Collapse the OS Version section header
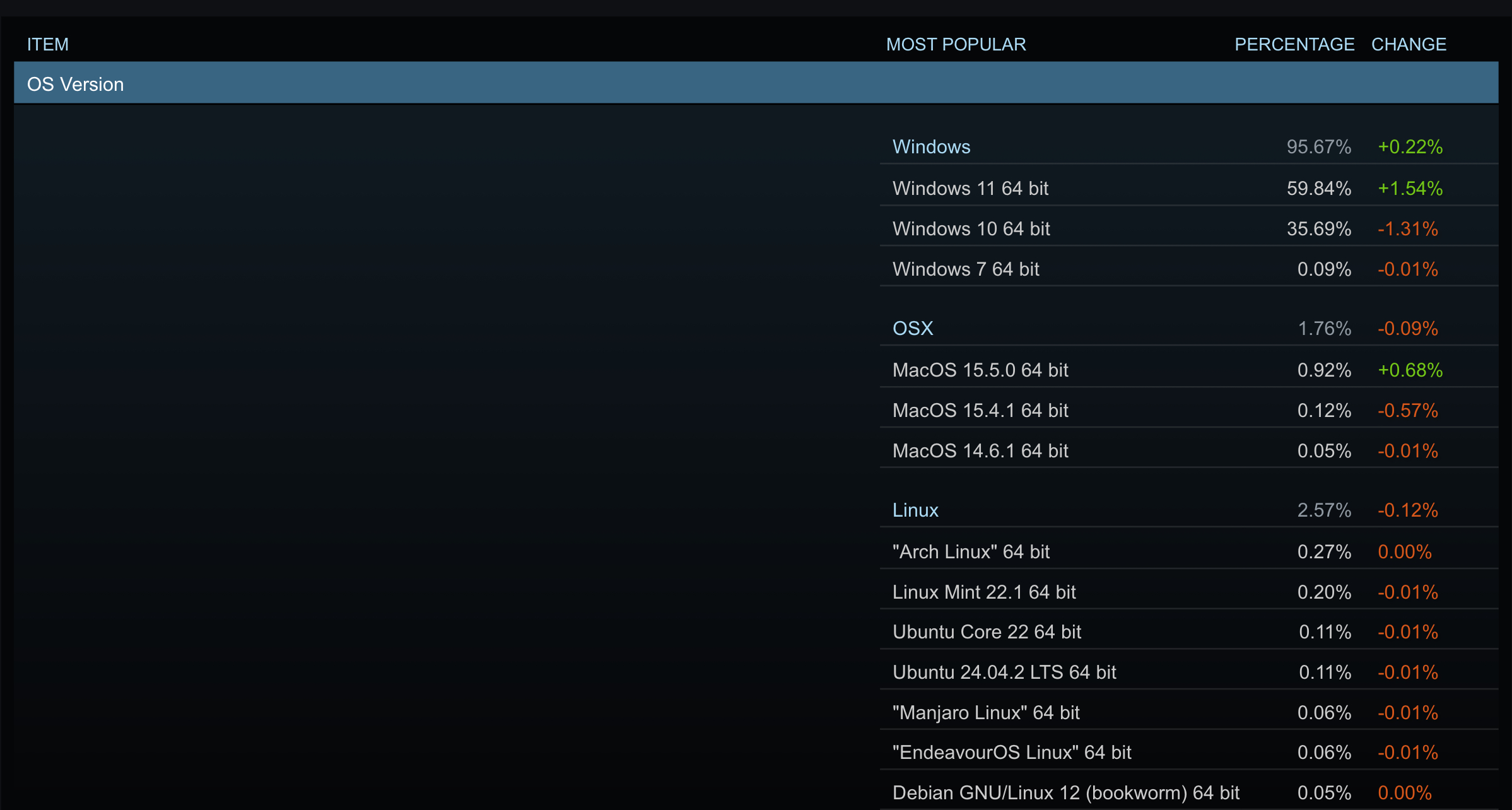 (756, 83)
